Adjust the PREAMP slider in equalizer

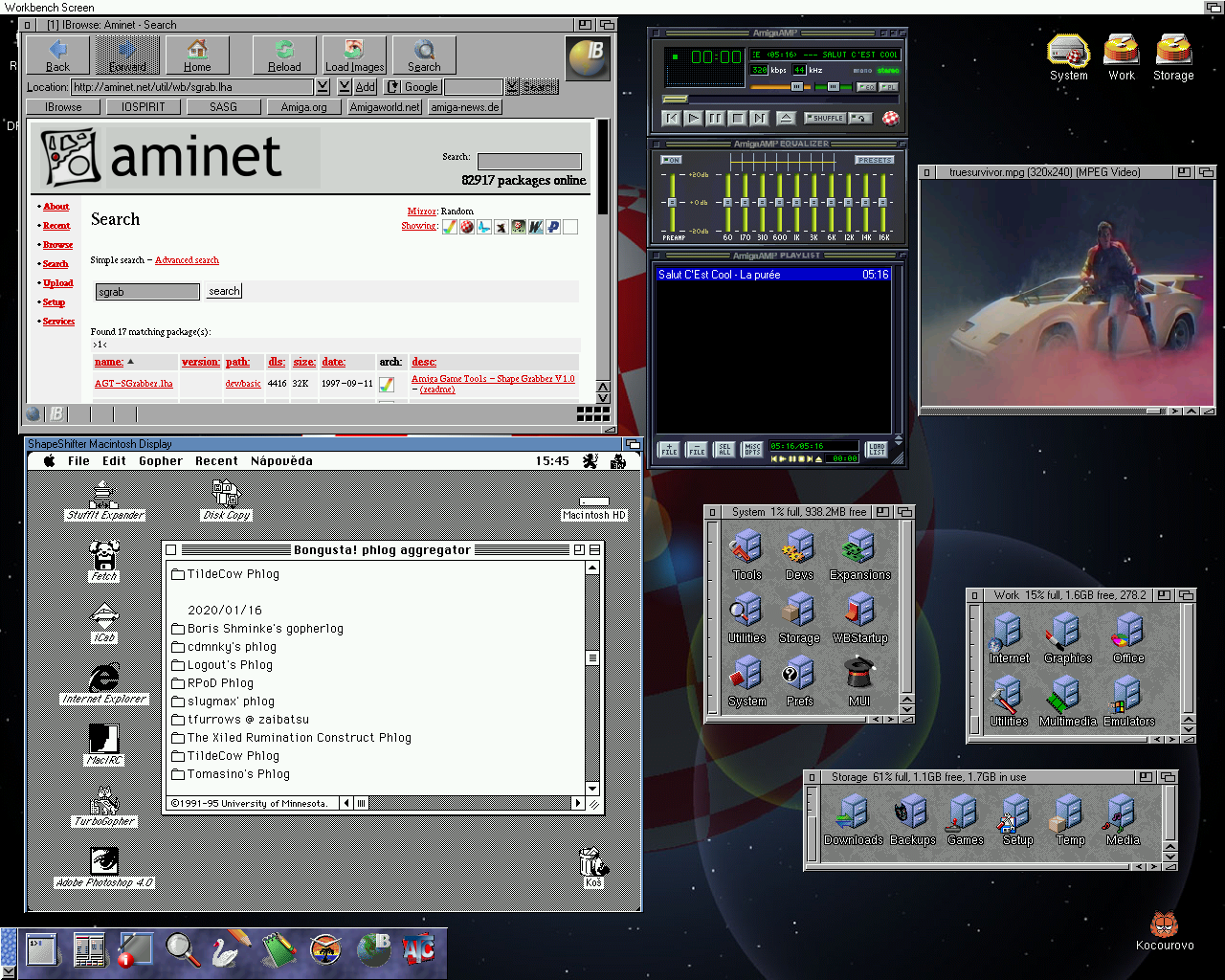tap(673, 202)
